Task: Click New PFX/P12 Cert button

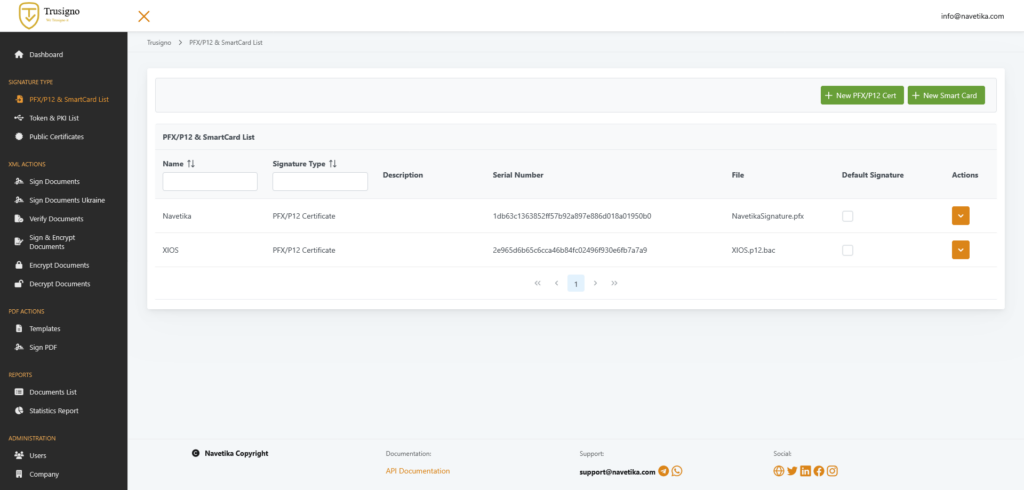Action: (x=861, y=95)
